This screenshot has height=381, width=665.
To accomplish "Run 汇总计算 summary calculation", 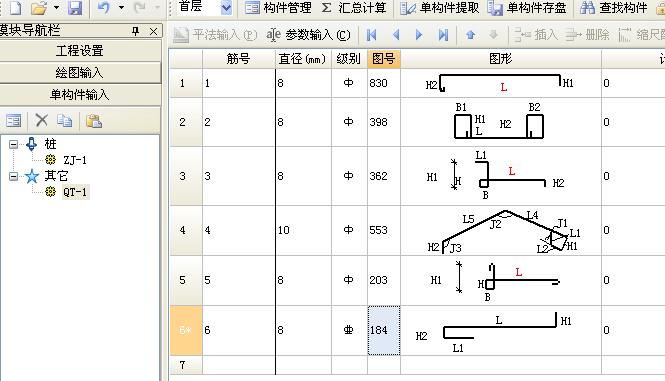I will (354, 8).
